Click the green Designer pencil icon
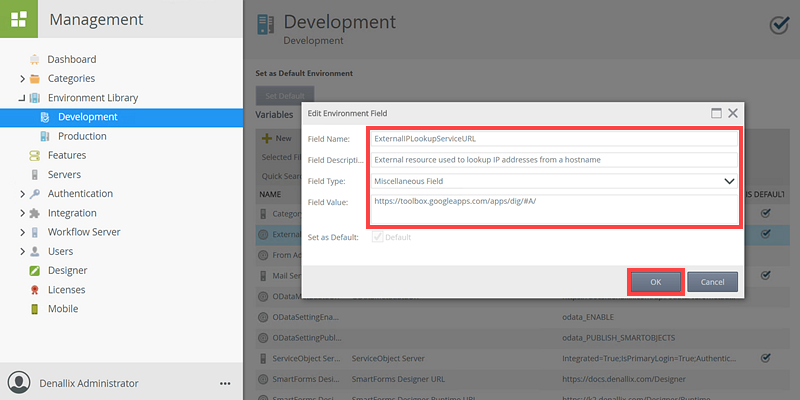 click(x=35, y=270)
